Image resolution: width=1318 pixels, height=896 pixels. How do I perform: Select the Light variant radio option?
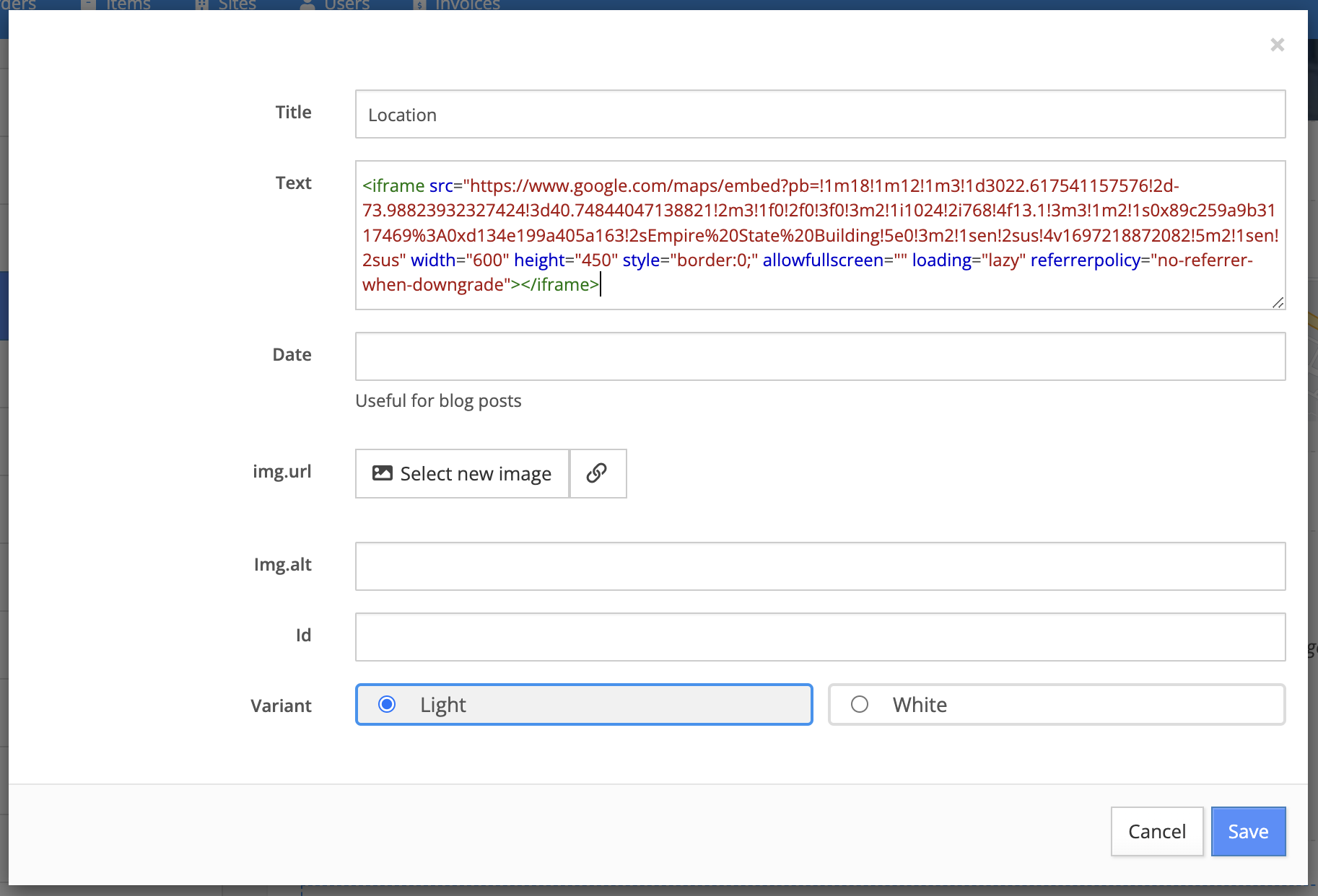coord(584,704)
